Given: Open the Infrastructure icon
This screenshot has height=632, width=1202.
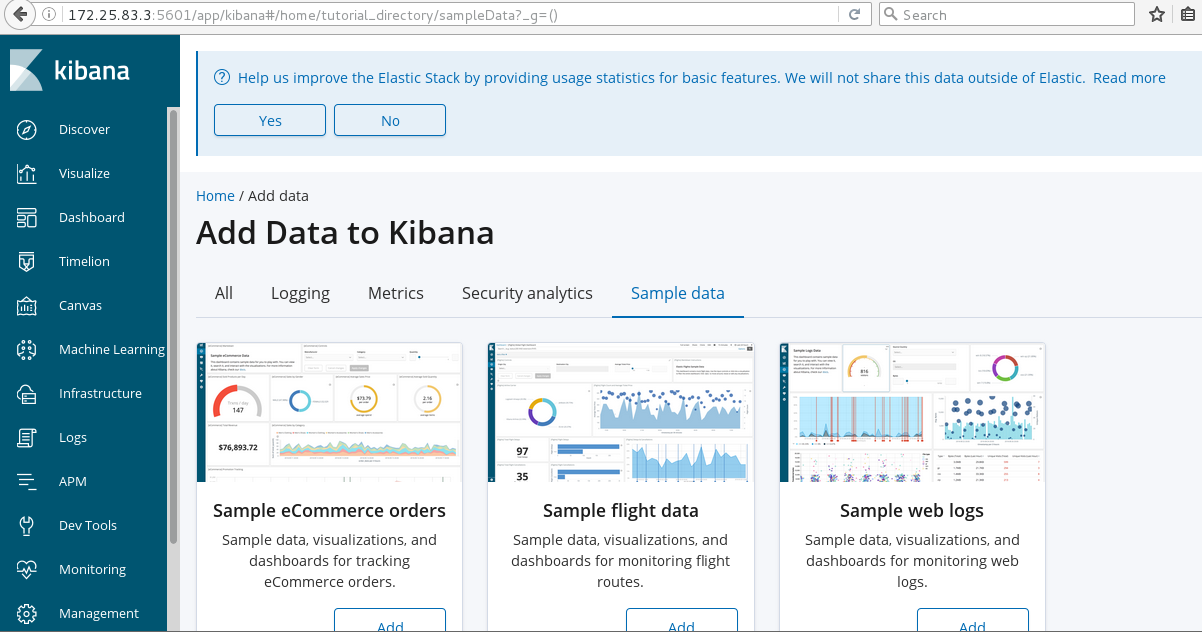Looking at the screenshot, I should click(x=27, y=394).
